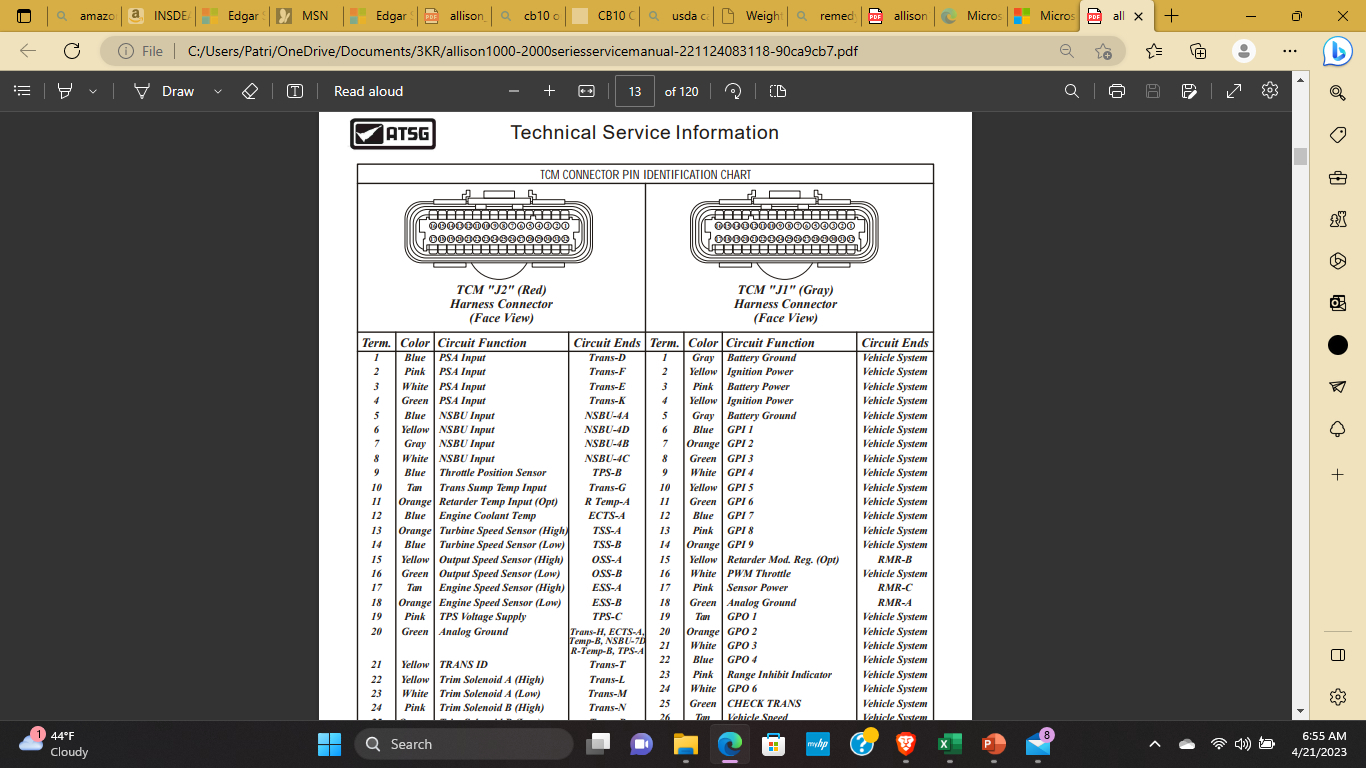Open the Edge sidebar search

[1338, 92]
